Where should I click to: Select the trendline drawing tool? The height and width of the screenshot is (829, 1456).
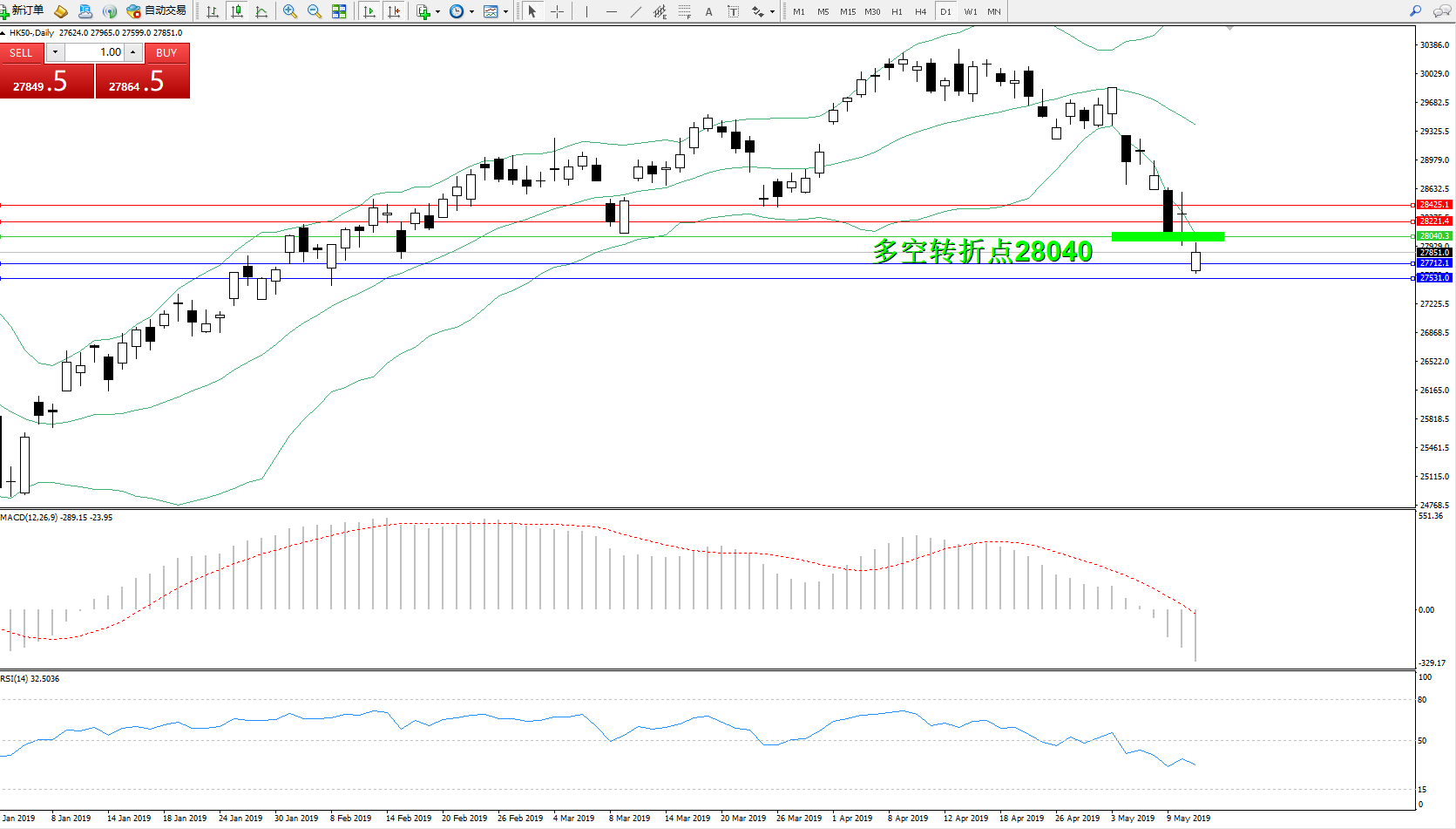pos(636,11)
